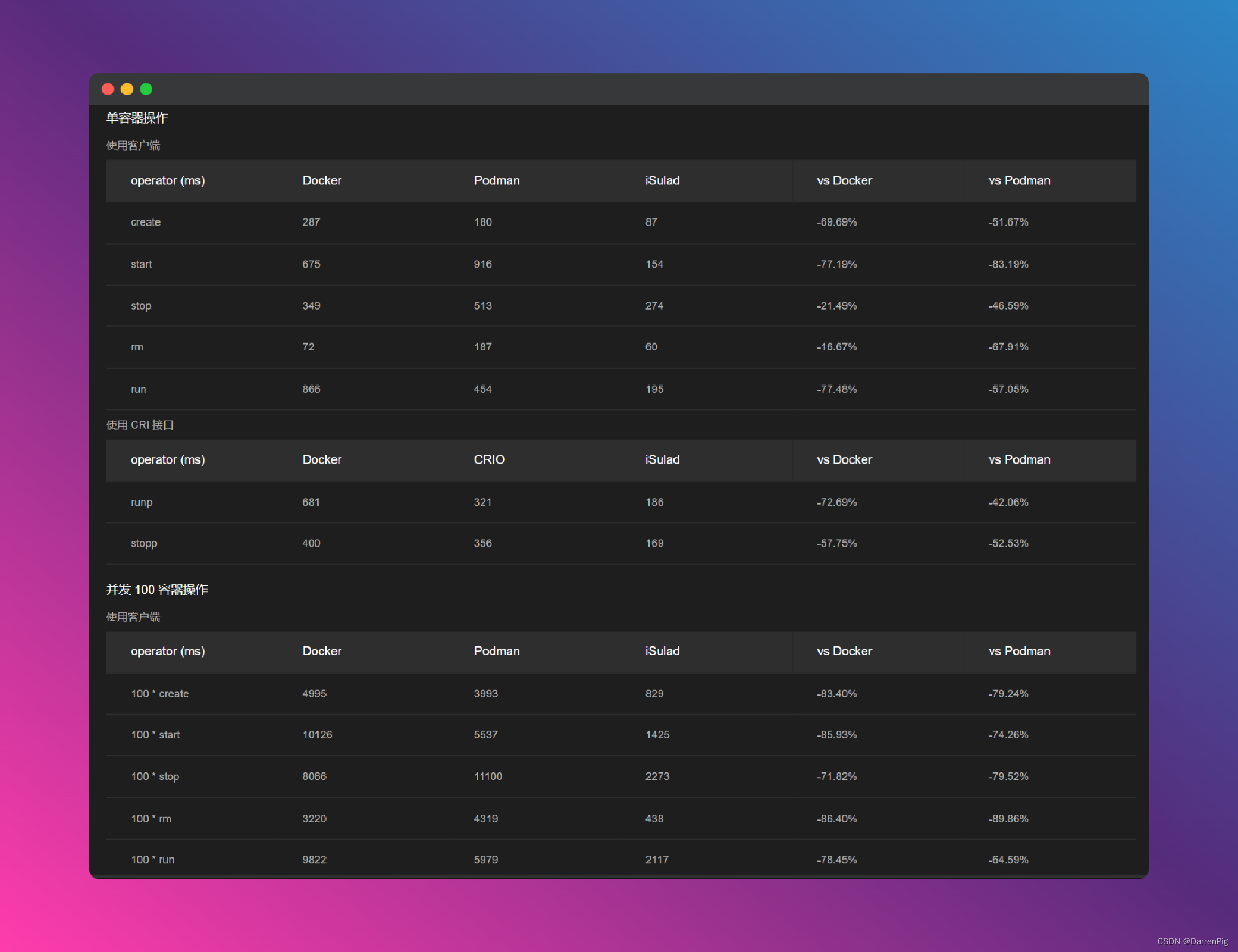Click the runp row label
This screenshot has width=1238, height=952.
click(142, 502)
